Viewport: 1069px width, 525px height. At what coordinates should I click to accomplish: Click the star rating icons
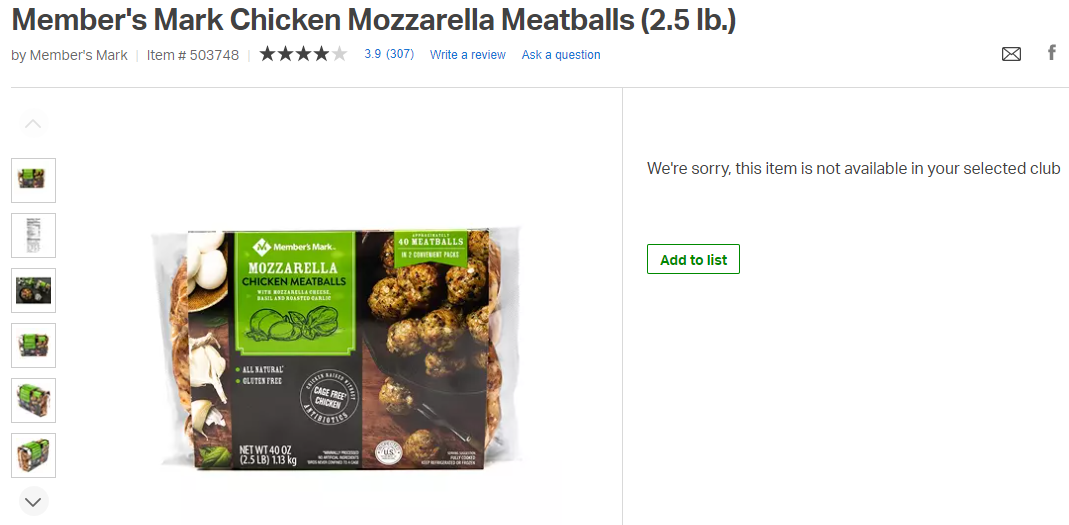(303, 54)
